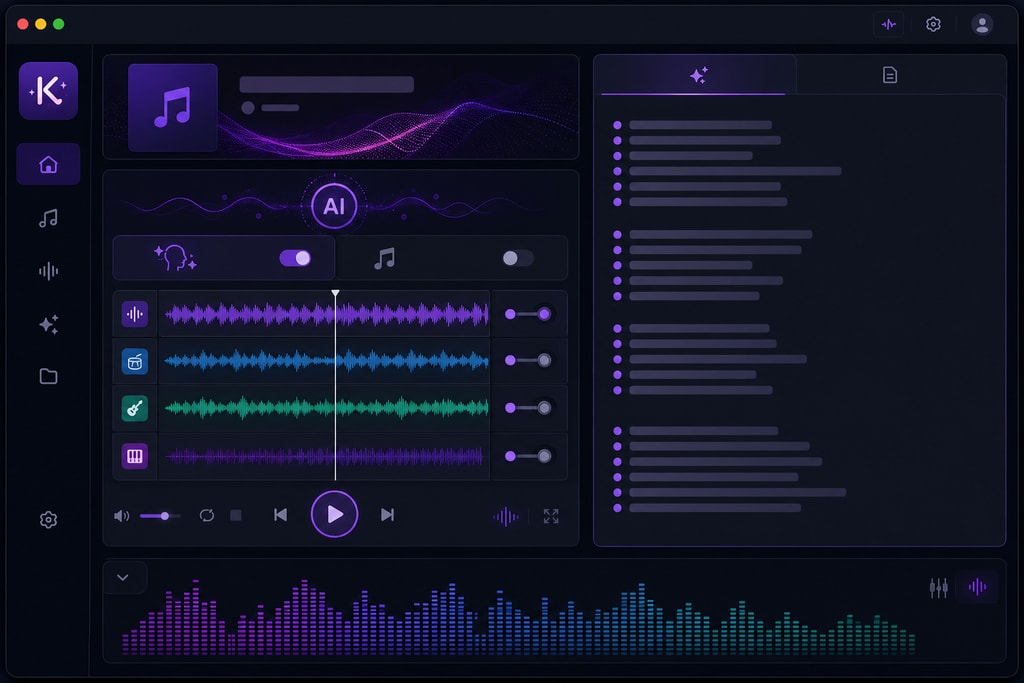Click the central AI circle button
1024x683 pixels.
click(334, 206)
